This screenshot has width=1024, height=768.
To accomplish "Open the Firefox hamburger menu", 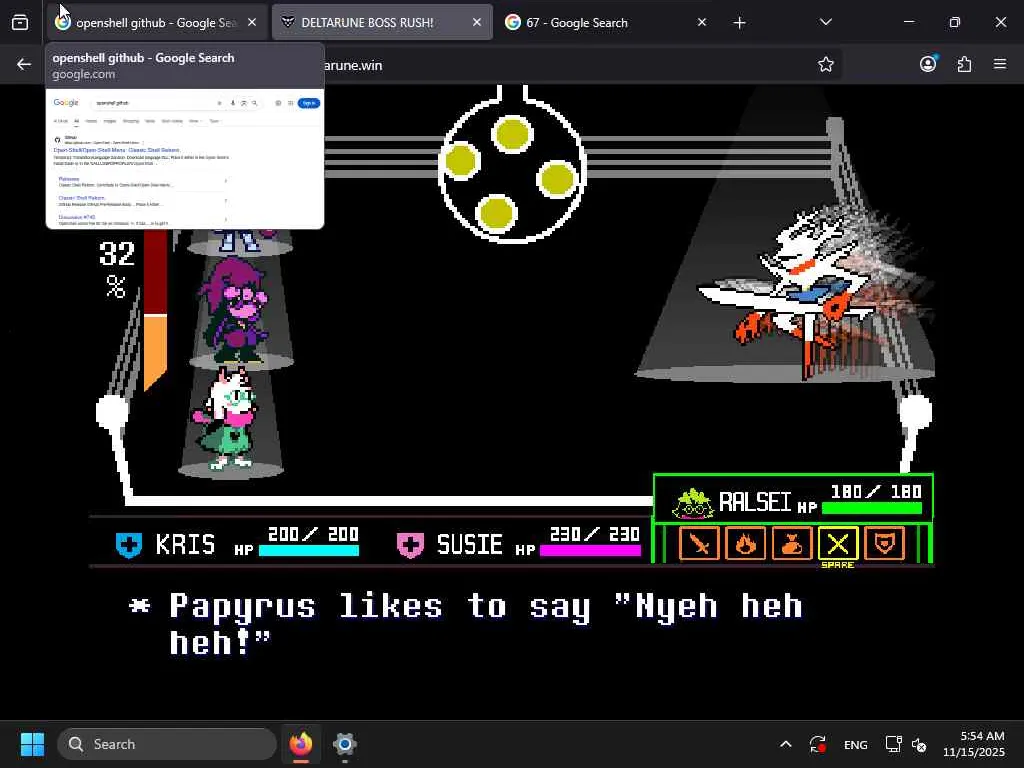I will point(1000,64).
